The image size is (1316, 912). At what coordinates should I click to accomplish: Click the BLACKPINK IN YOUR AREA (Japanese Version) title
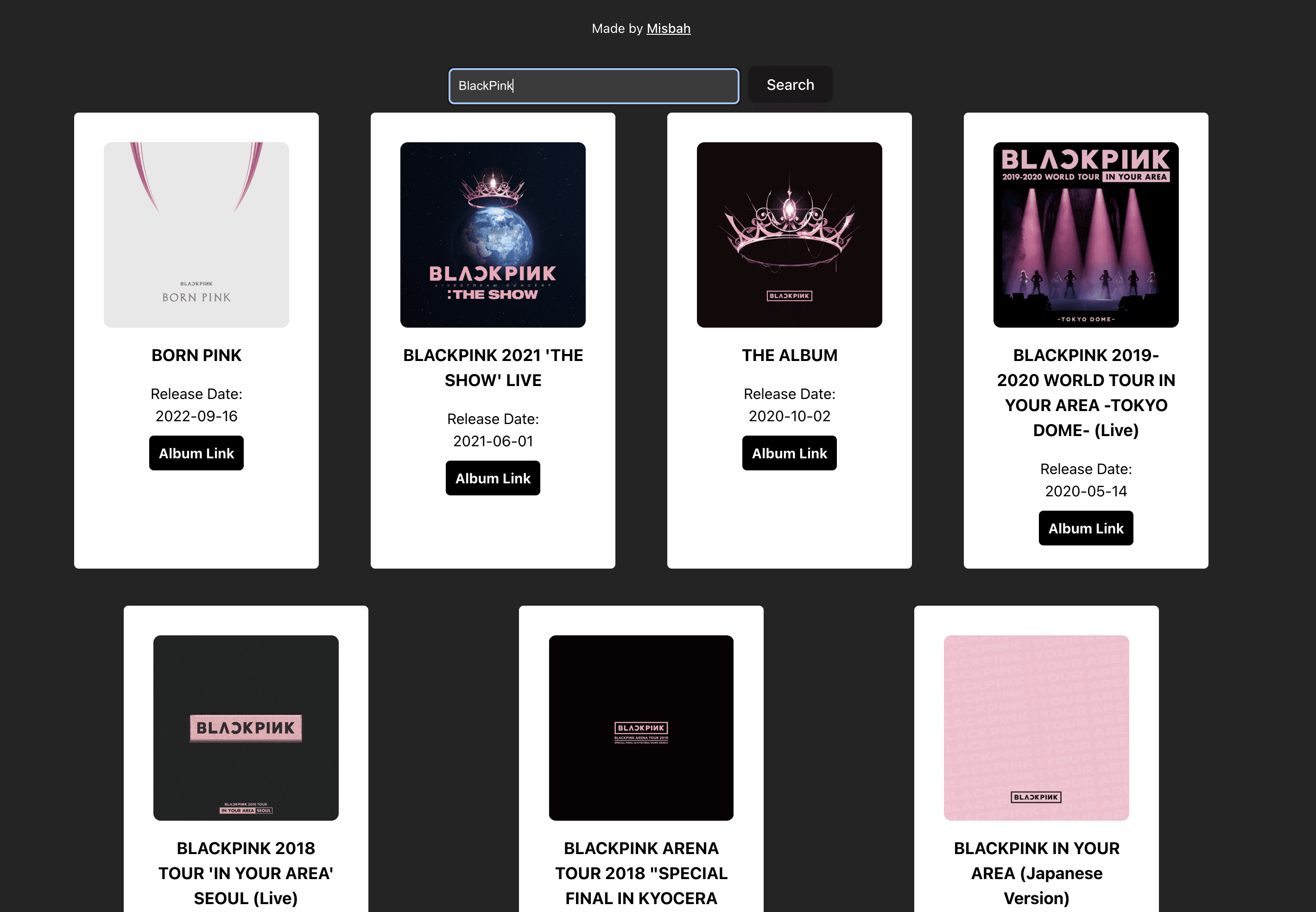click(1036, 873)
